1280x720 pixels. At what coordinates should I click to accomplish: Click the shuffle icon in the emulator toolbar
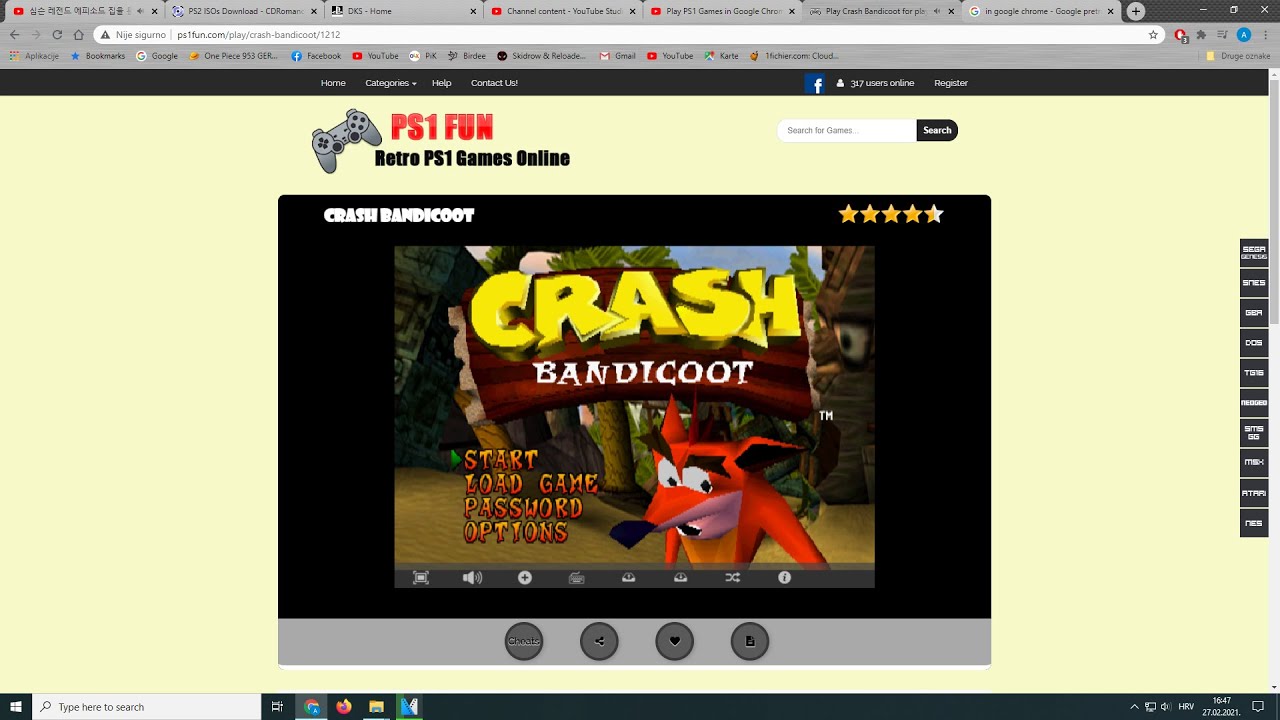pyautogui.click(x=733, y=578)
